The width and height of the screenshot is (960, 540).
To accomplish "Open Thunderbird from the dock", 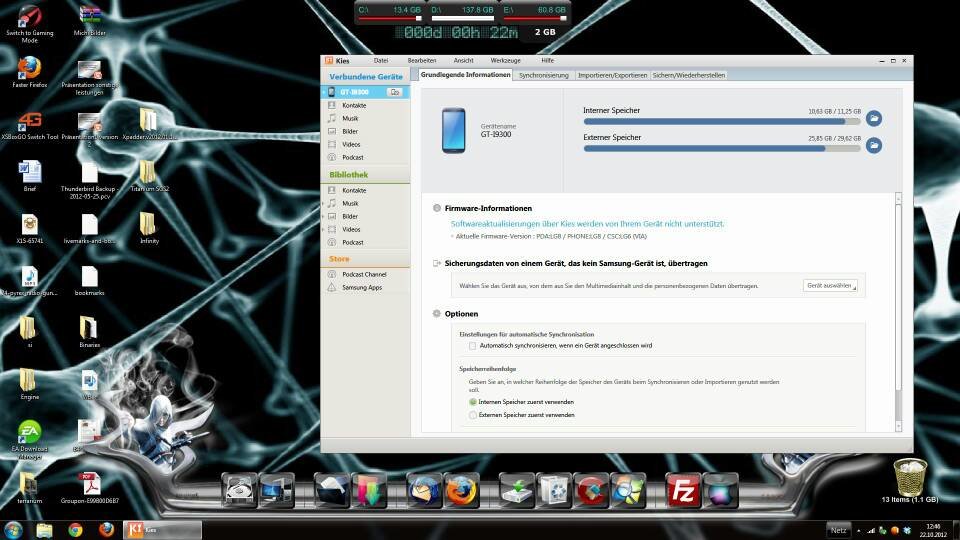I will click(x=424, y=490).
